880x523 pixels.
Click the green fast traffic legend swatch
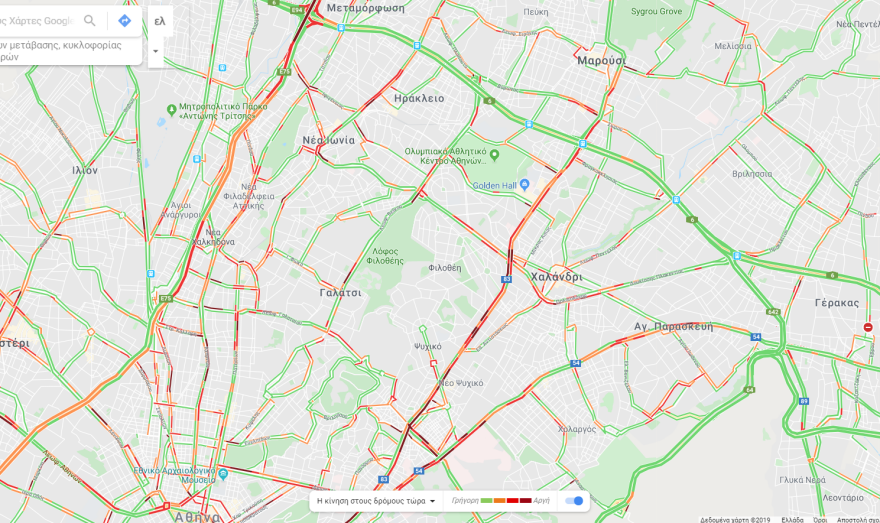coord(487,501)
